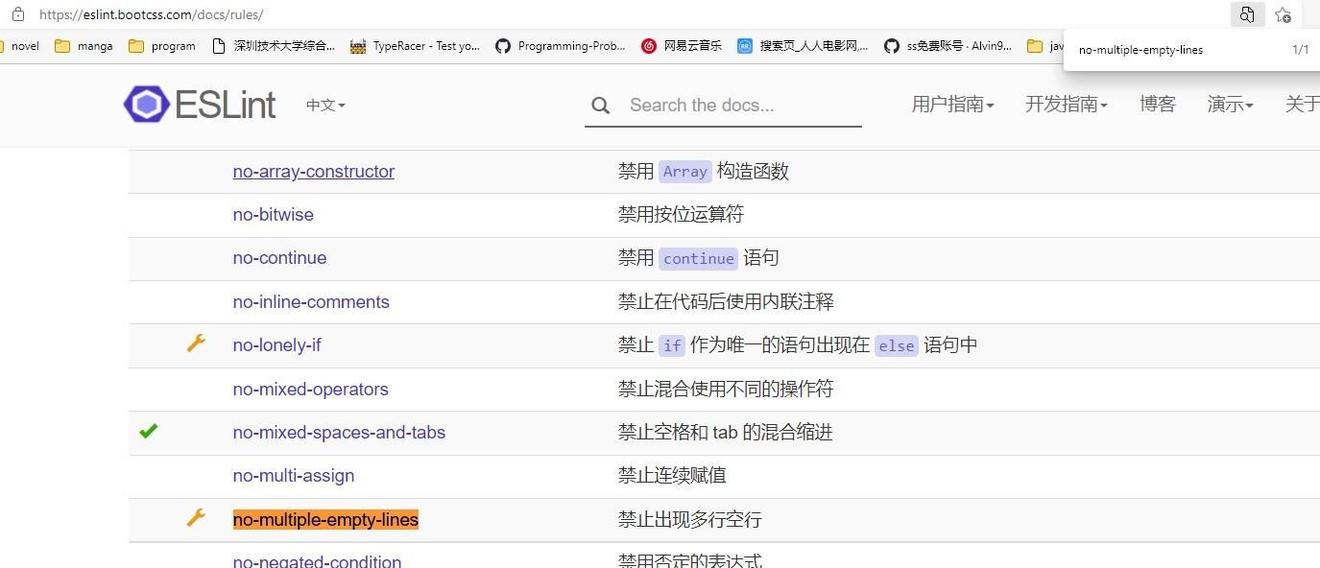Open the GitHub Programming-Prob bookmark
1320x568 pixels.
560,46
